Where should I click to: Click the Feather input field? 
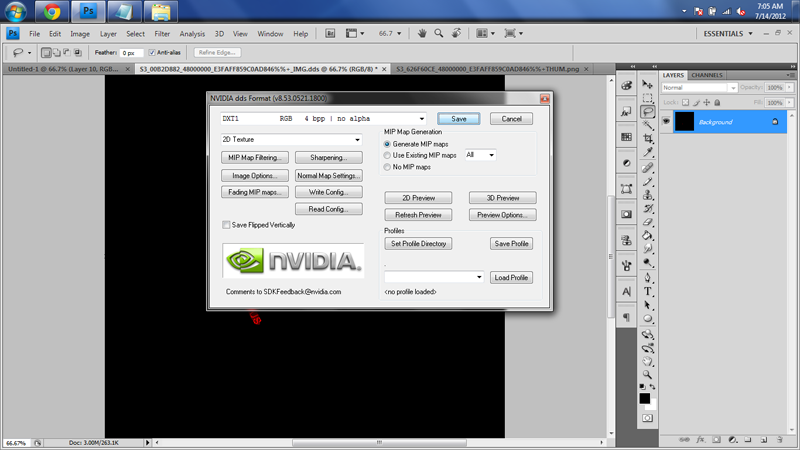tap(131, 53)
